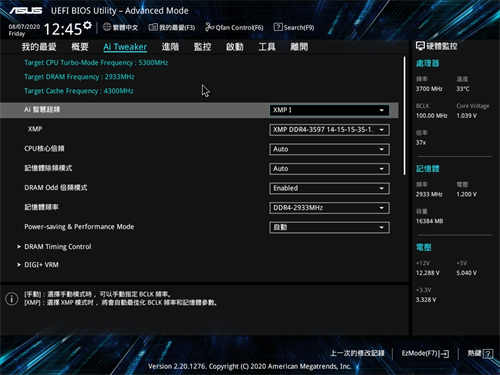
Task: Select the first 我的最愛 main tab
Action: 39,47
